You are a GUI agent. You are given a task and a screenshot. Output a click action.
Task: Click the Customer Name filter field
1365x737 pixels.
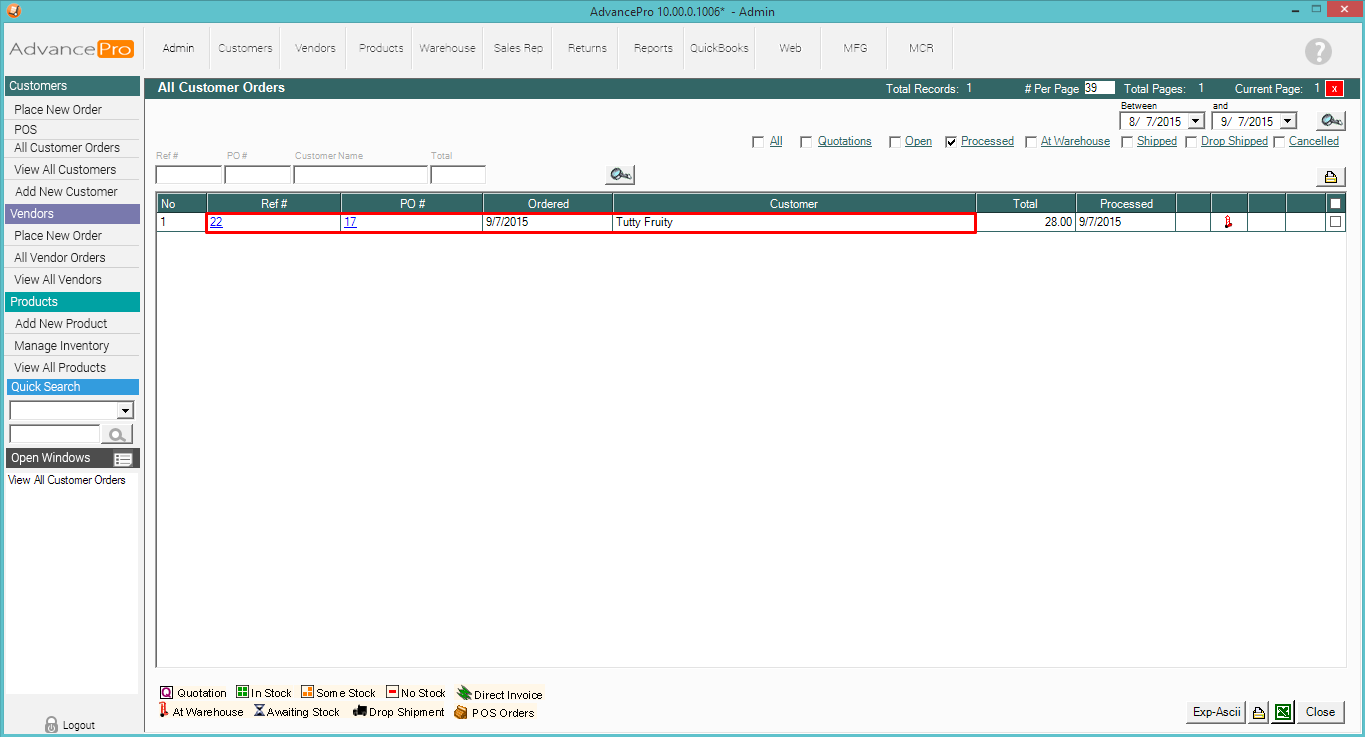[360, 175]
